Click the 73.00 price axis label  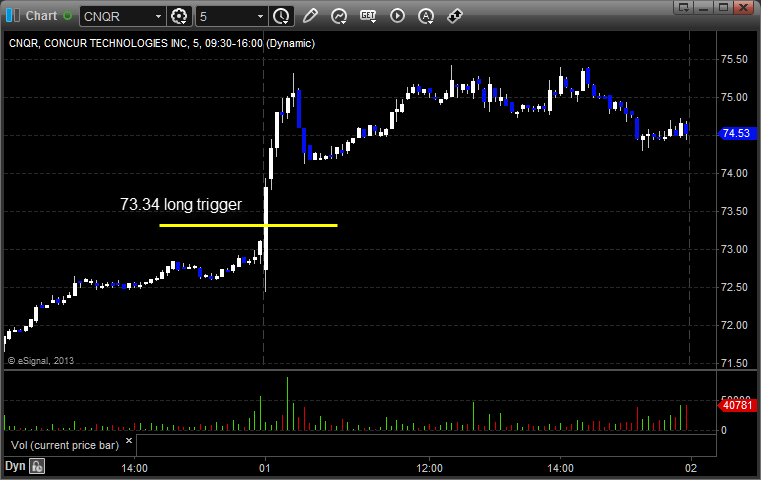[734, 249]
